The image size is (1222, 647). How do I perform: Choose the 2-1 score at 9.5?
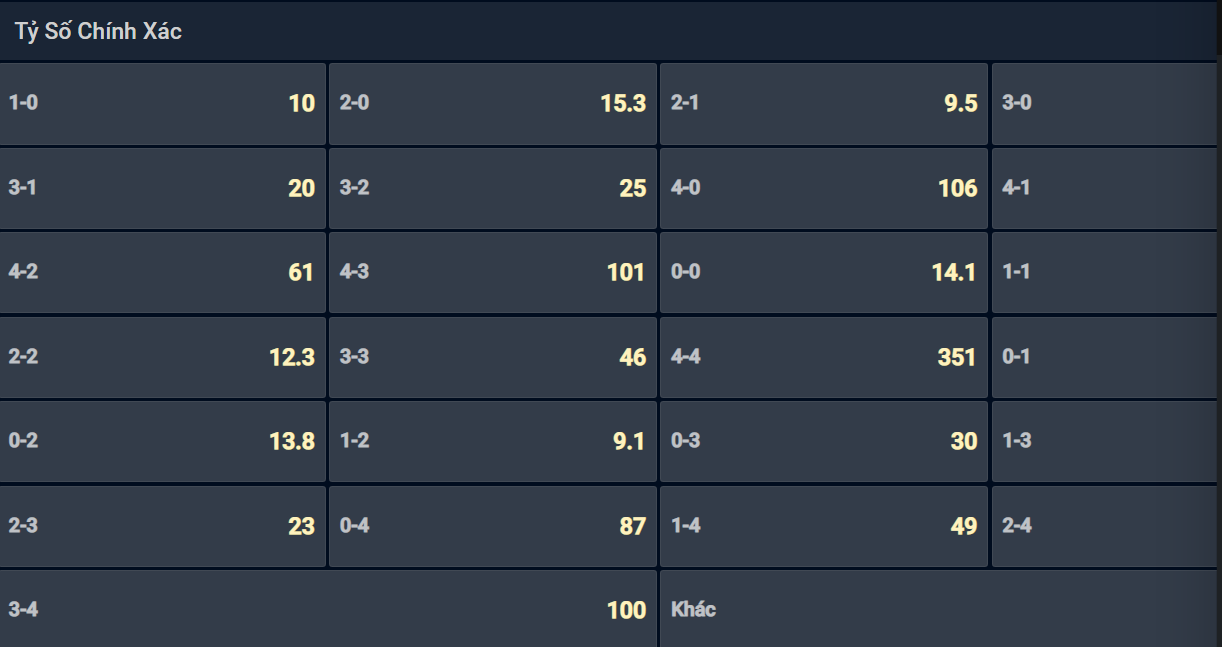point(824,103)
